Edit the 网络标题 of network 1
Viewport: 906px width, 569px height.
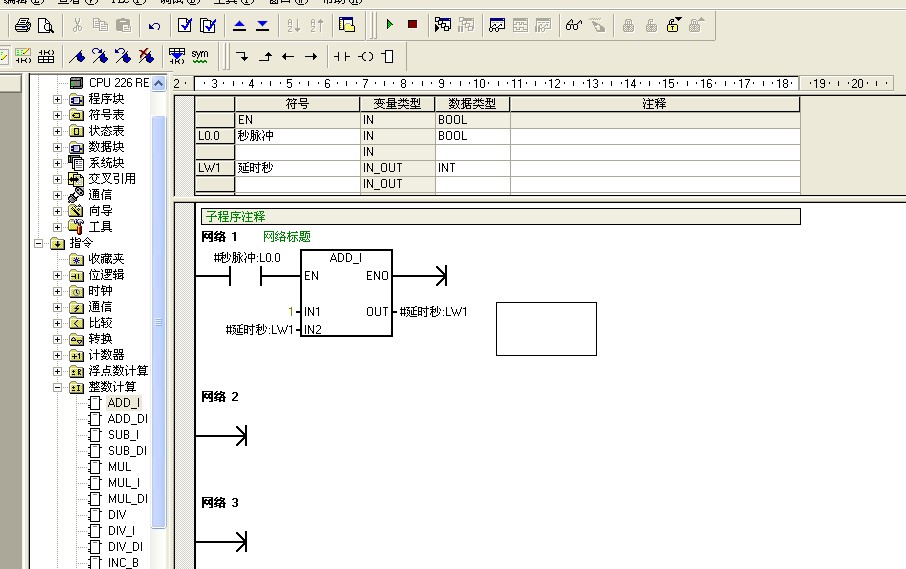tap(287, 236)
